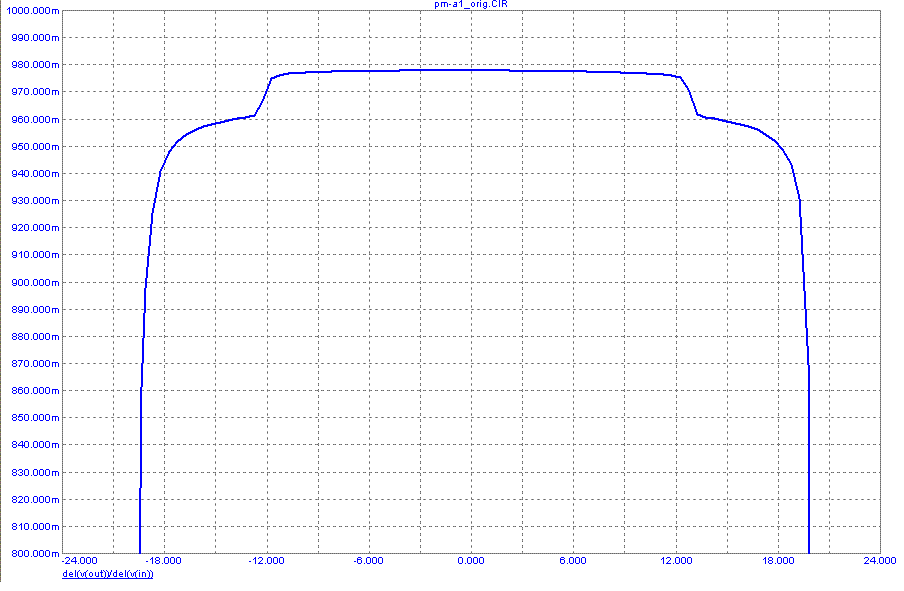Select the 810.000m y-axis label

[x=35, y=526]
